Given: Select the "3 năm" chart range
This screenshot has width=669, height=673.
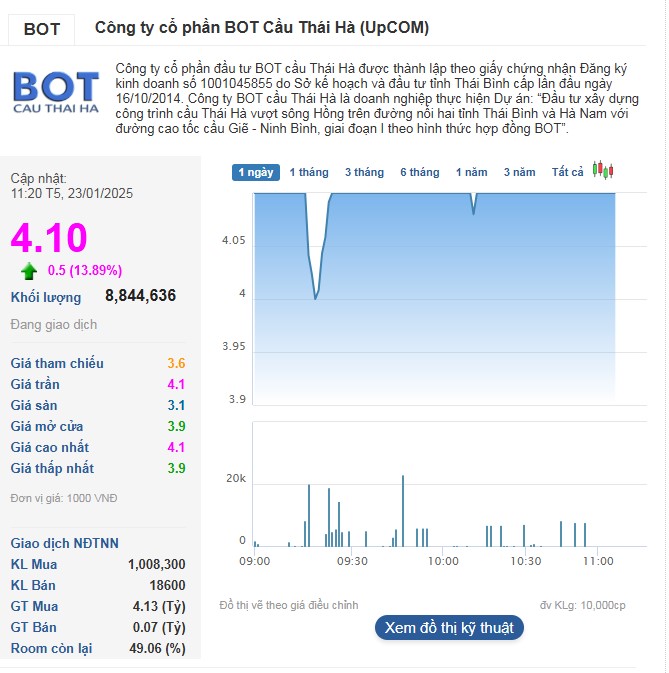Looking at the screenshot, I should [519, 172].
